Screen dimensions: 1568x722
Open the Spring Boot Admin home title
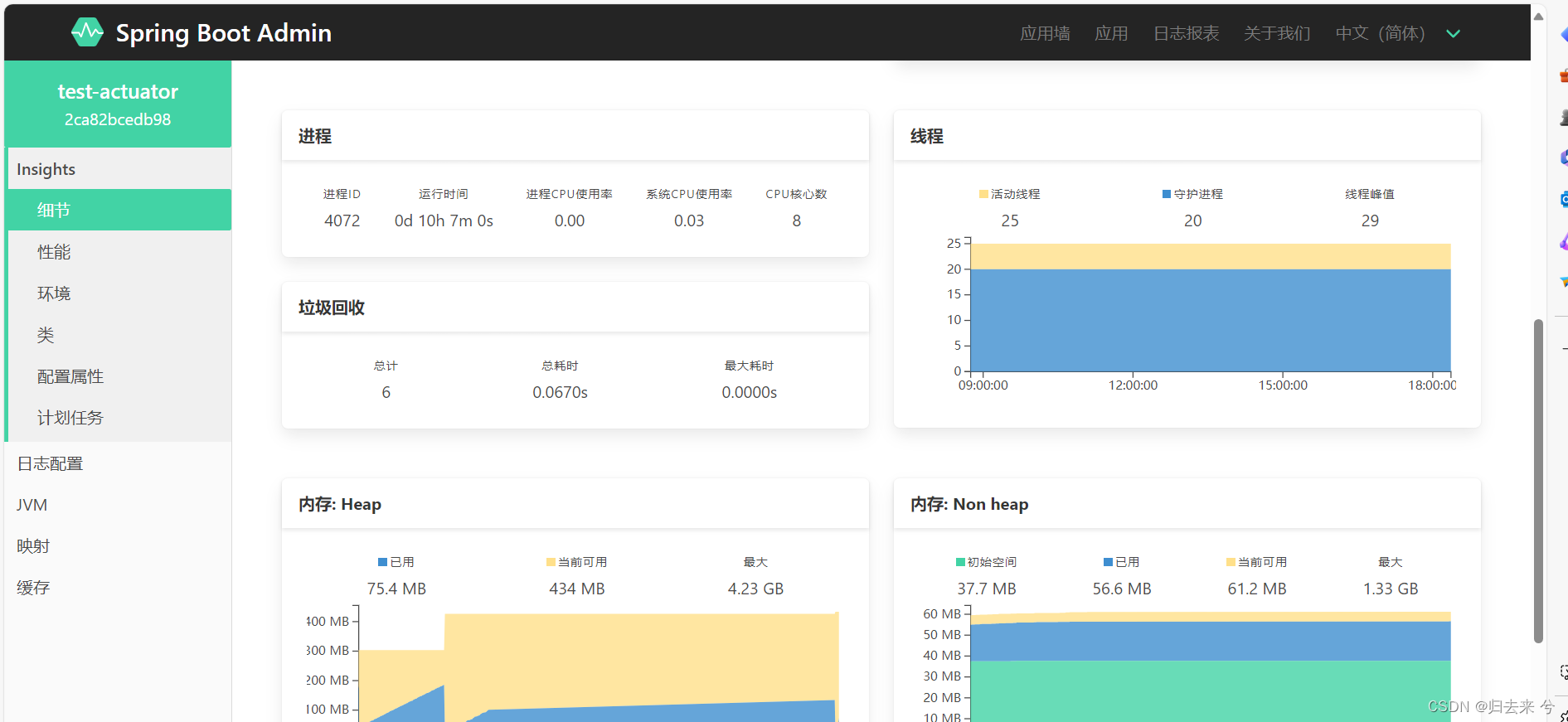223,32
